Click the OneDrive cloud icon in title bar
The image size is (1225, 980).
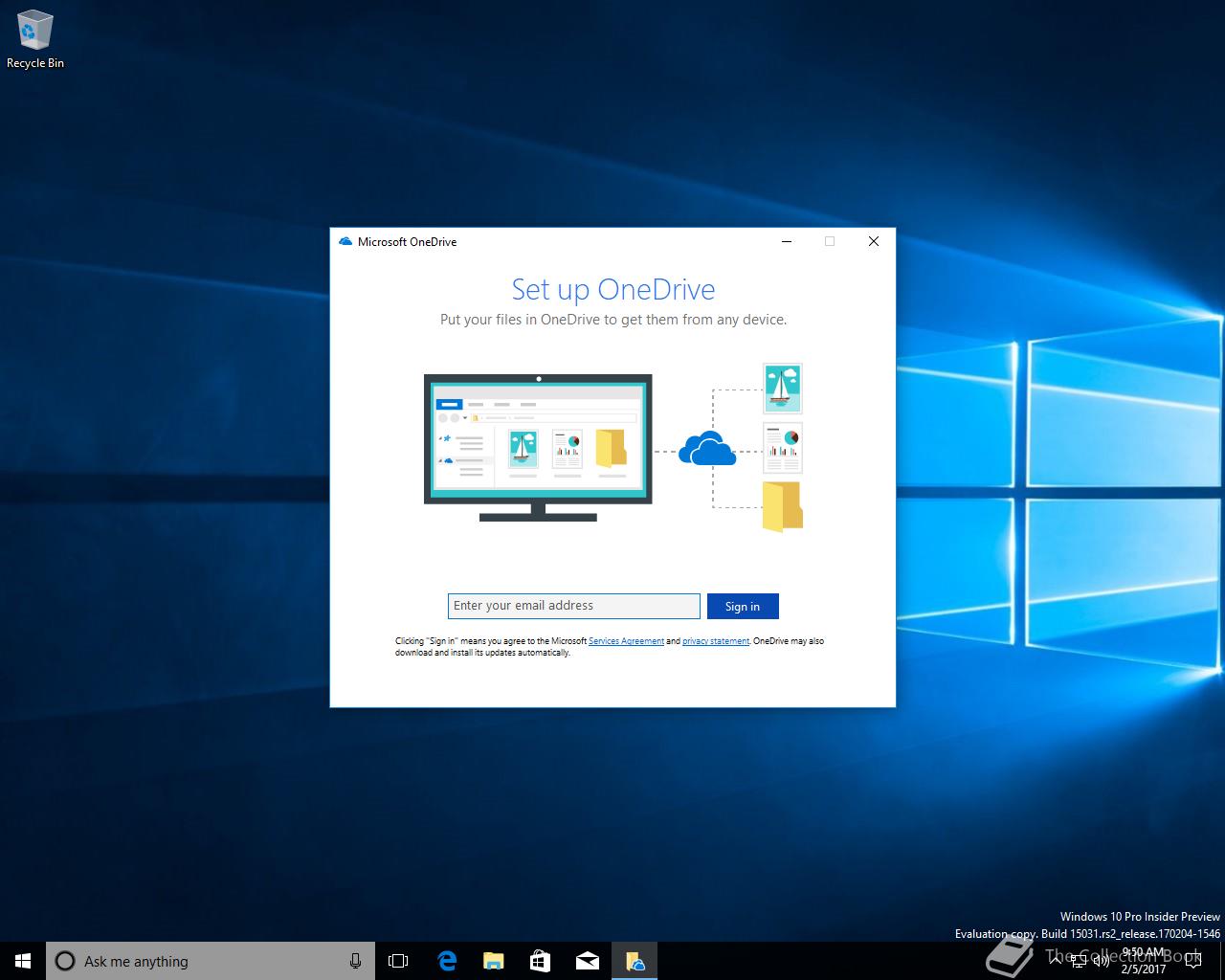click(x=345, y=241)
